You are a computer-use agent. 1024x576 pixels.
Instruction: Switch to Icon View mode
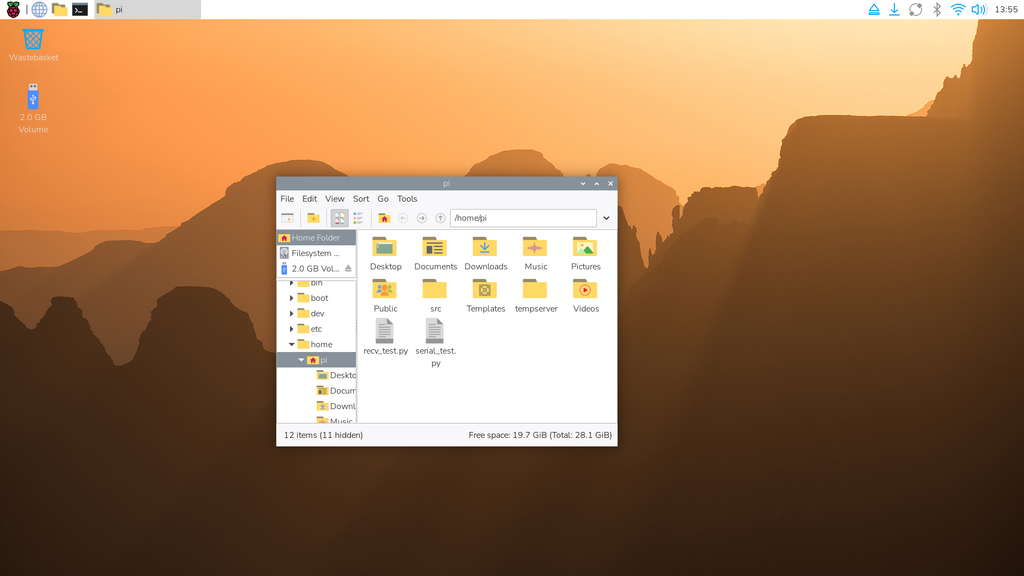pyautogui.click(x=339, y=218)
